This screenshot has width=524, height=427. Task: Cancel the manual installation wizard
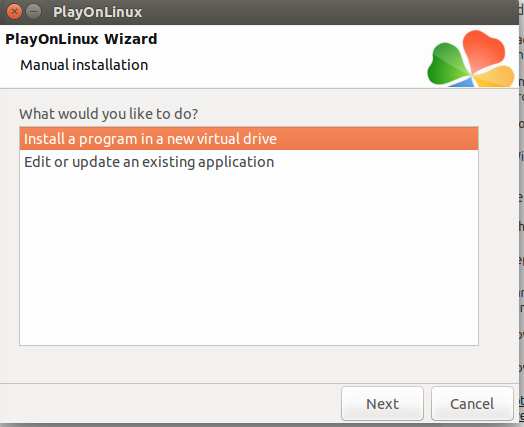[472, 404]
